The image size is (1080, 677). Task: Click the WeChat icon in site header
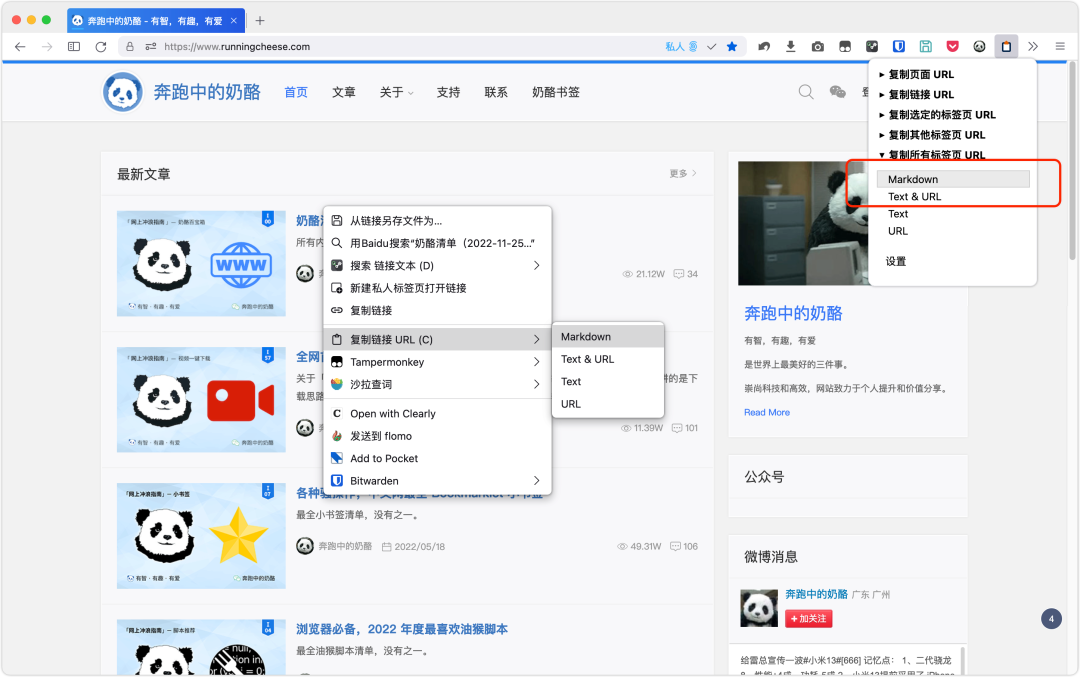click(x=838, y=92)
